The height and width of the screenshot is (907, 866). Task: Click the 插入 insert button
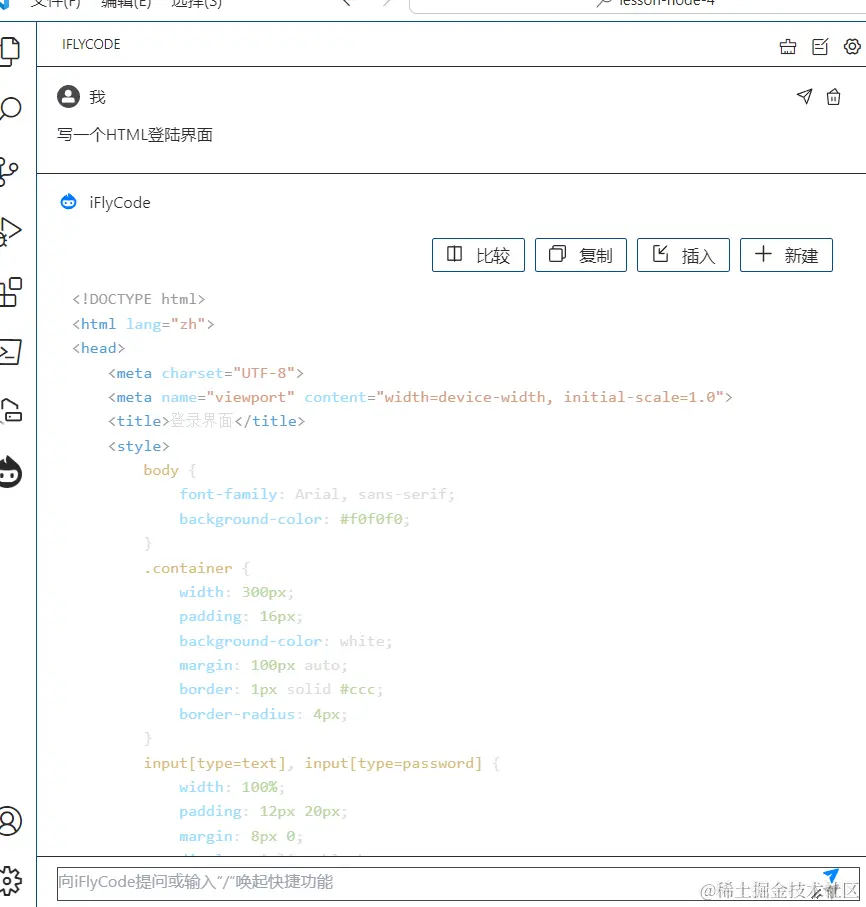[x=683, y=255]
